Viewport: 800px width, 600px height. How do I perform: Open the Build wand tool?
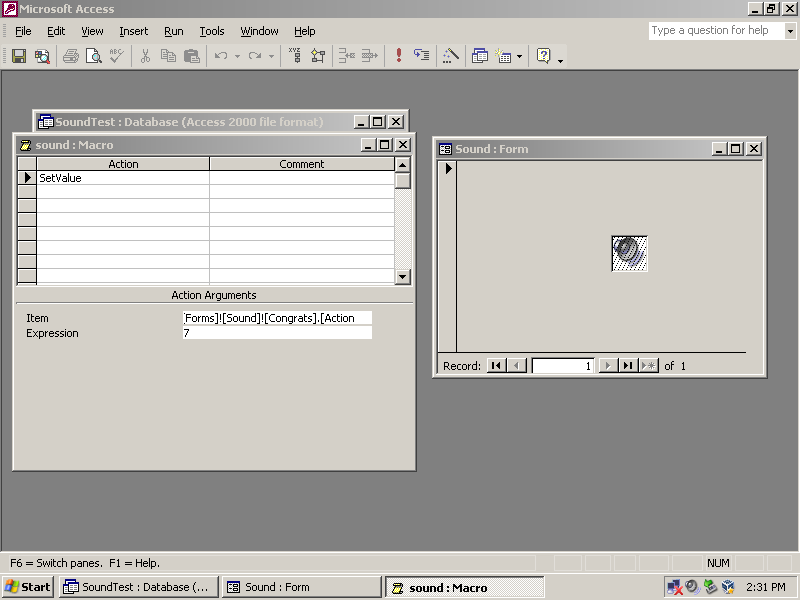click(x=451, y=56)
